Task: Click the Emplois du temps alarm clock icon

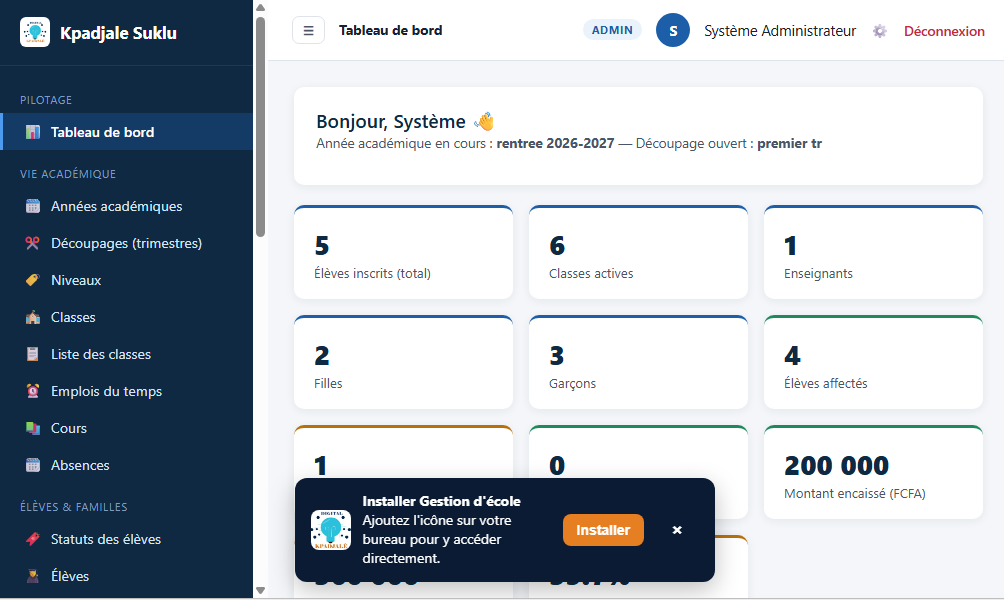Action: pyautogui.click(x=33, y=391)
